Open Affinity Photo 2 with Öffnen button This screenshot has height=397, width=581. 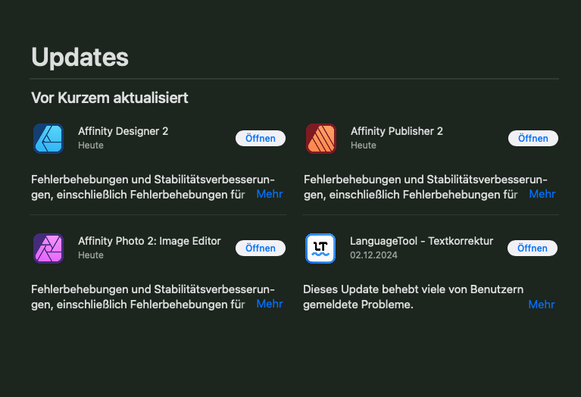click(x=260, y=248)
